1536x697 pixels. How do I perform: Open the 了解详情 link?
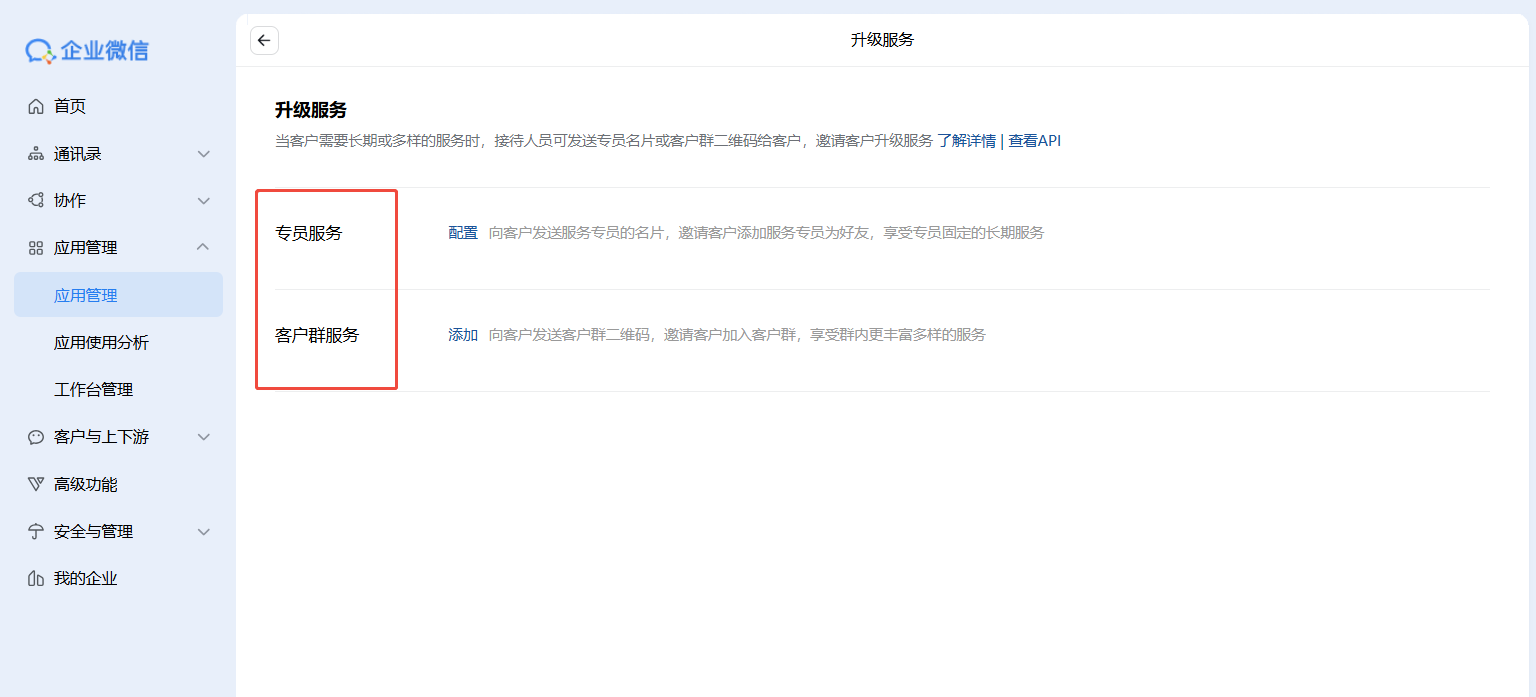point(966,141)
